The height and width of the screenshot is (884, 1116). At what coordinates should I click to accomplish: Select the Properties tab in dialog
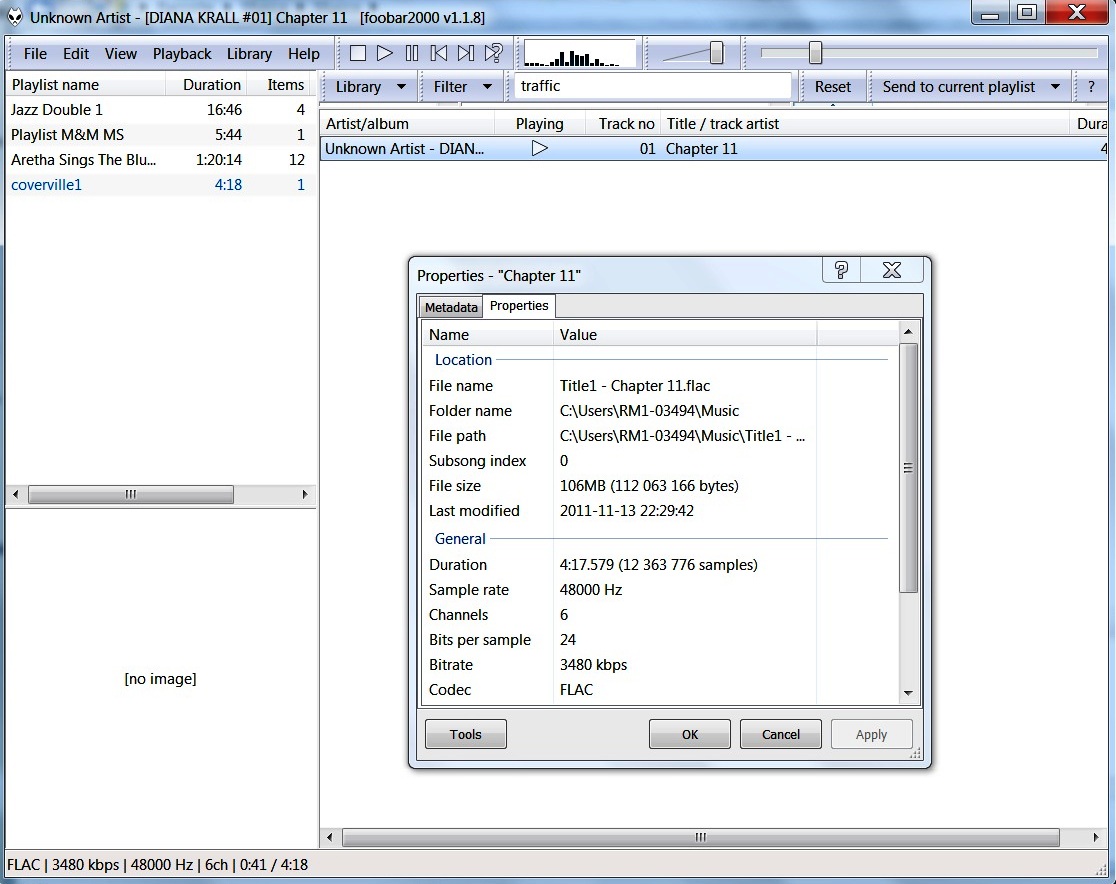[519, 305]
